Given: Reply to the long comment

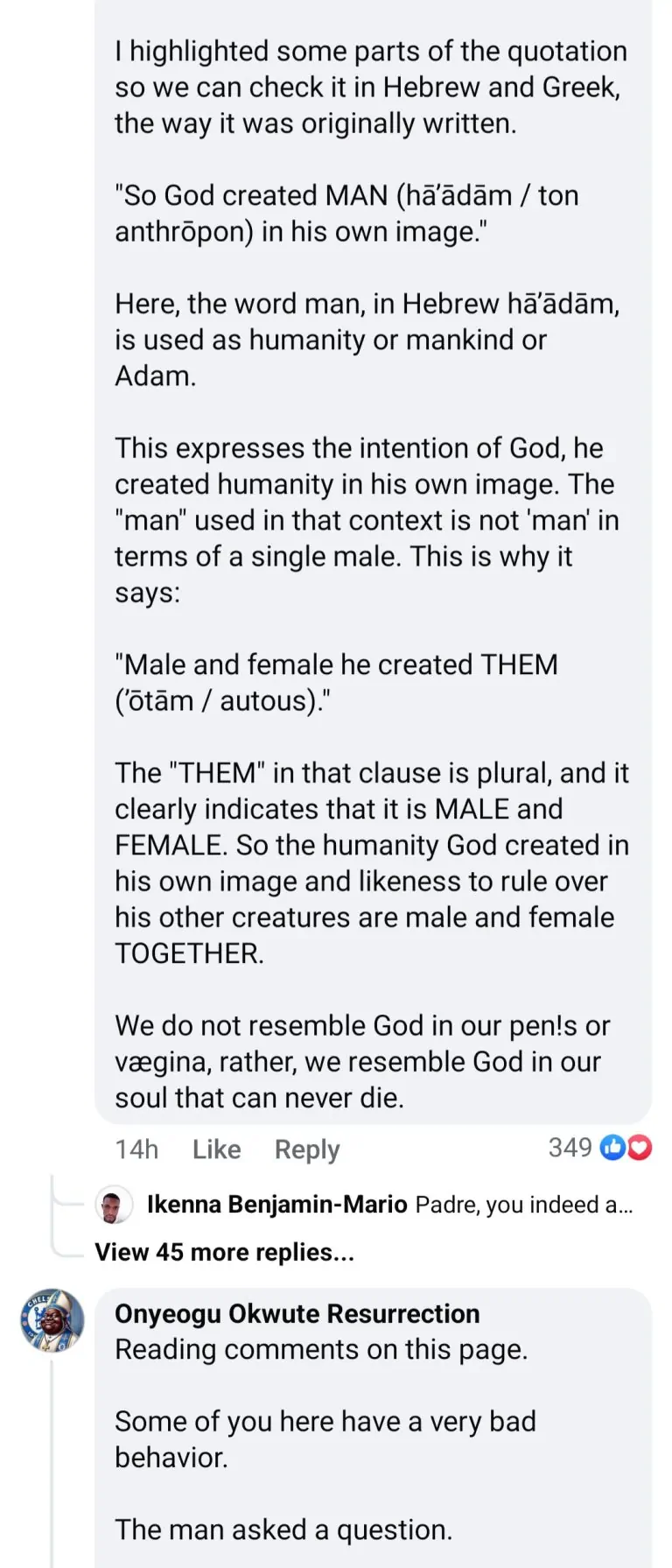Looking at the screenshot, I should point(307,1150).
